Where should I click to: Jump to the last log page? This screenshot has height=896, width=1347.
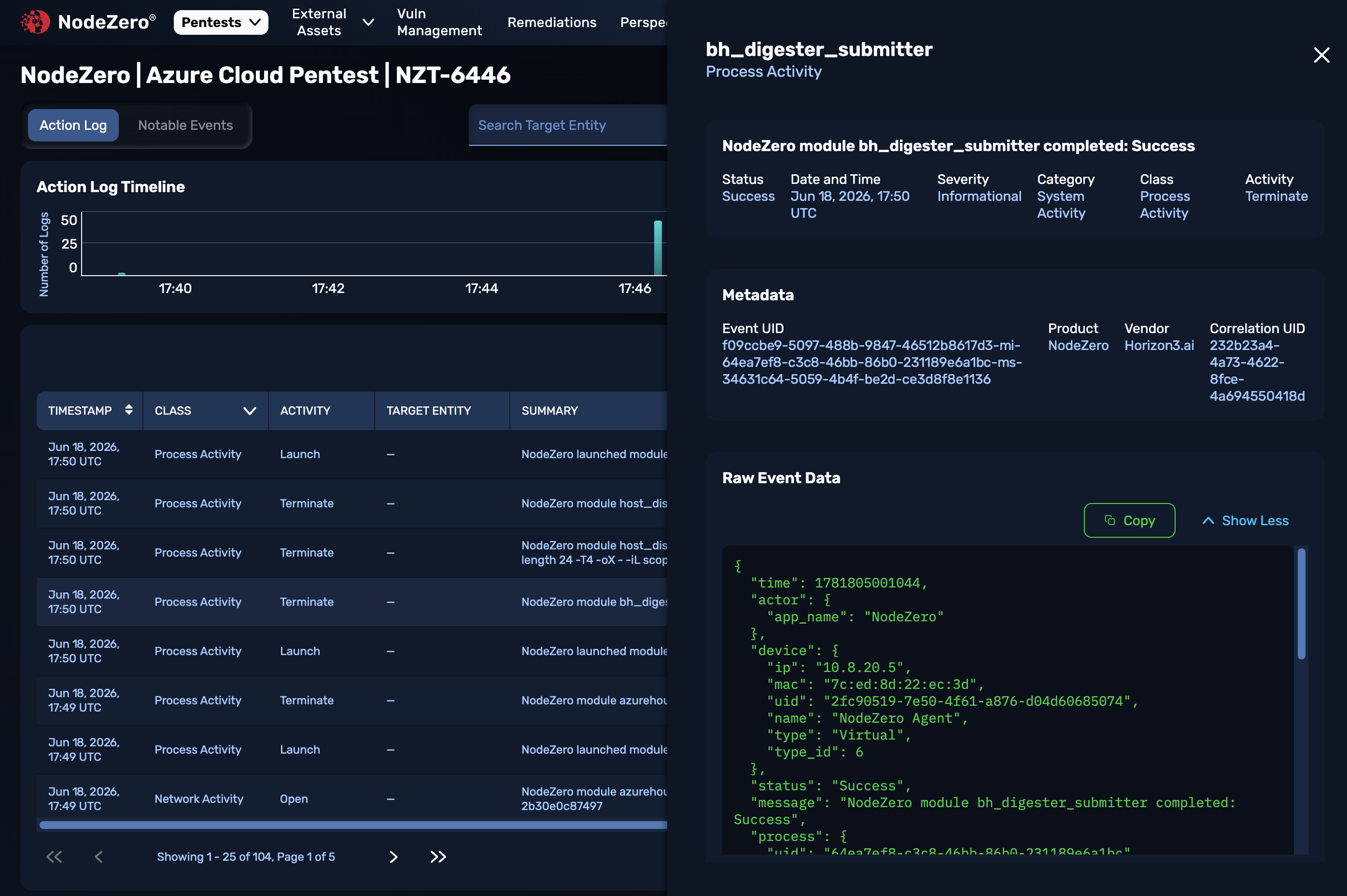tap(438, 856)
